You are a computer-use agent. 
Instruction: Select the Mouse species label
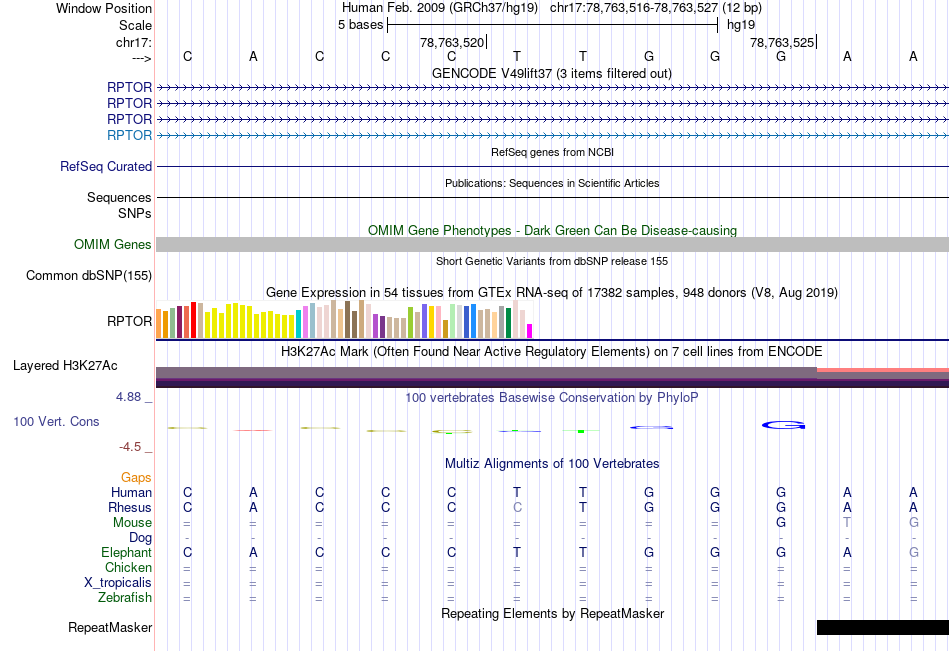tap(132, 522)
